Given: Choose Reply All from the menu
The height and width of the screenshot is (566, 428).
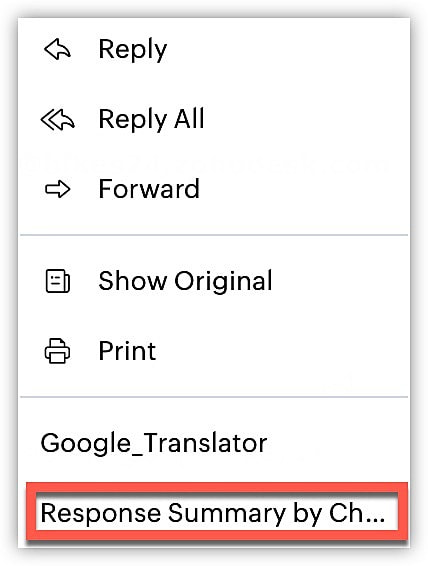Looking at the screenshot, I should point(214,119).
